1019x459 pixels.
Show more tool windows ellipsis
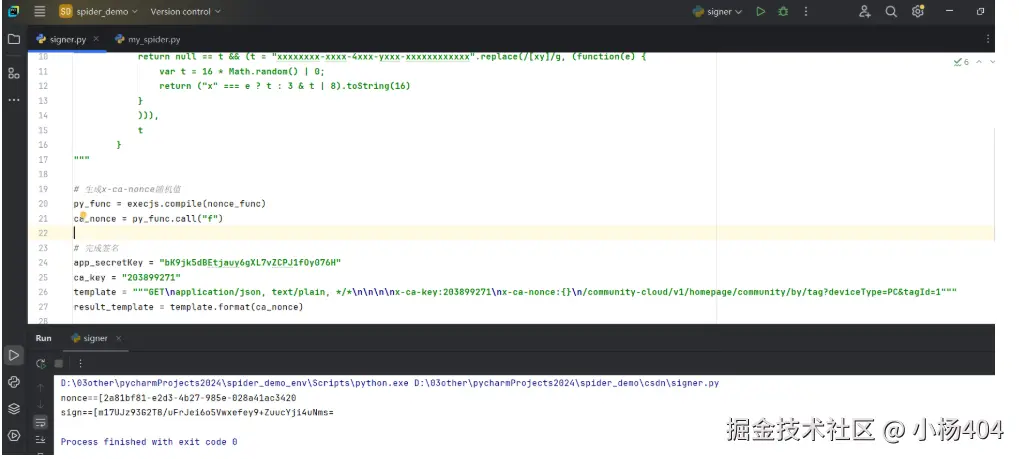(x=14, y=100)
